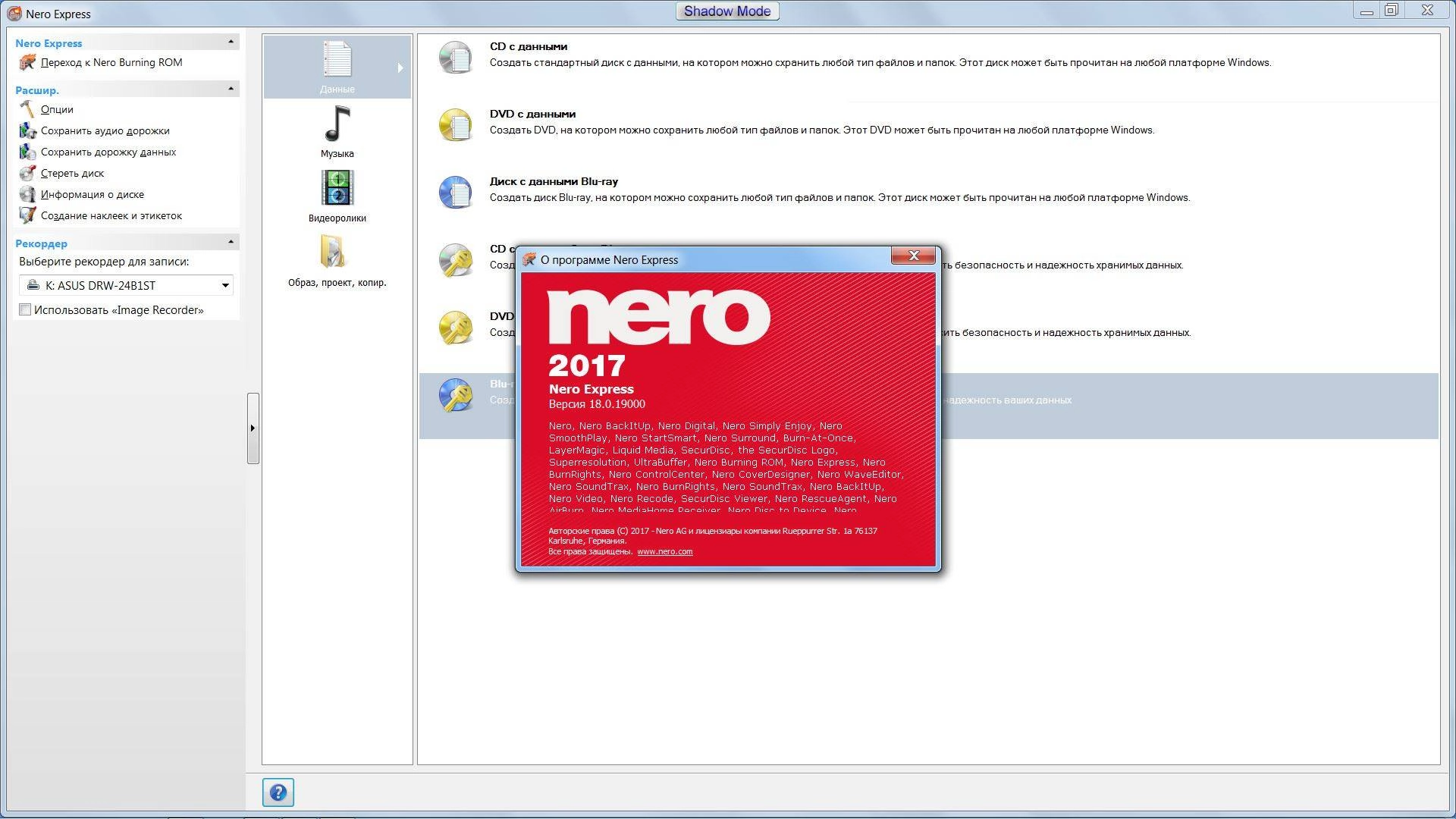Viewport: 1456px width, 819px height.
Task: Click Стереть диск
Action: click(x=72, y=173)
